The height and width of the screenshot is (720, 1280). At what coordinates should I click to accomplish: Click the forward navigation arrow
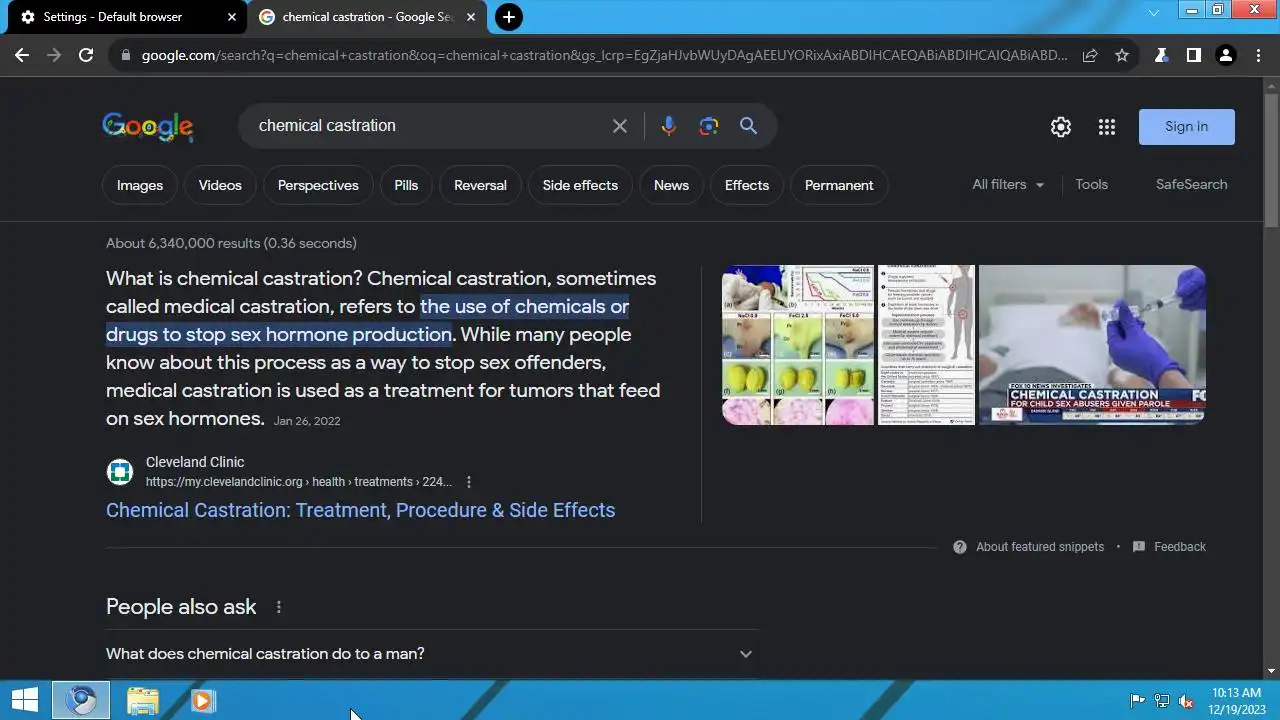[x=54, y=55]
